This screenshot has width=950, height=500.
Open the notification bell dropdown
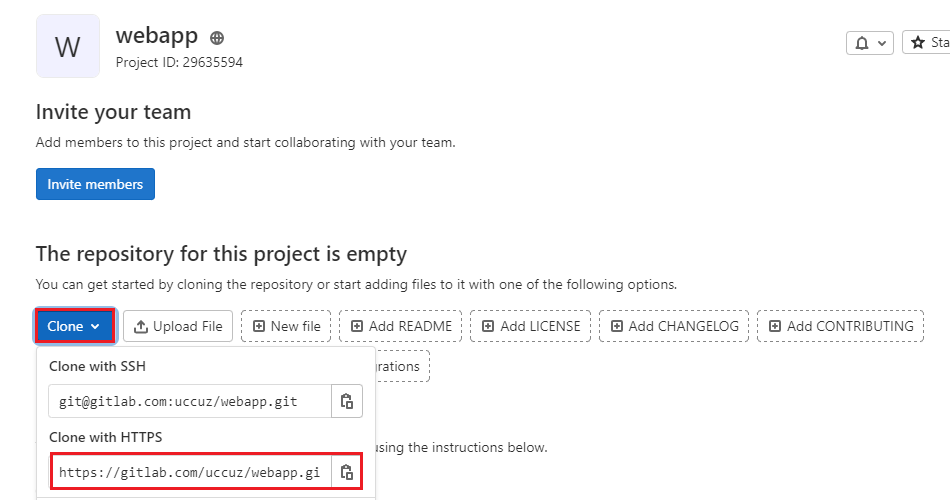pyautogui.click(x=869, y=42)
